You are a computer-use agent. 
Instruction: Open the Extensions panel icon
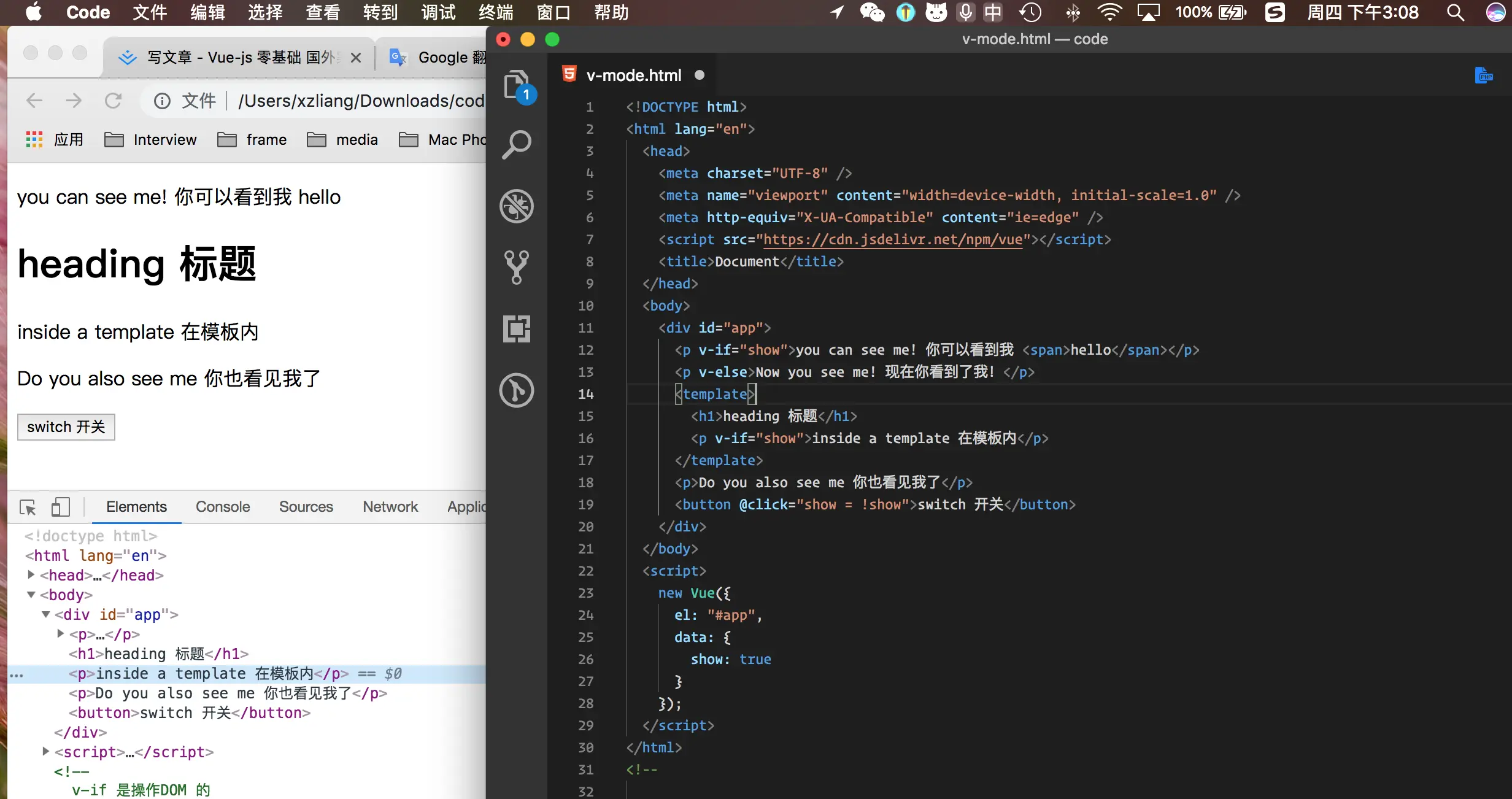pos(516,329)
